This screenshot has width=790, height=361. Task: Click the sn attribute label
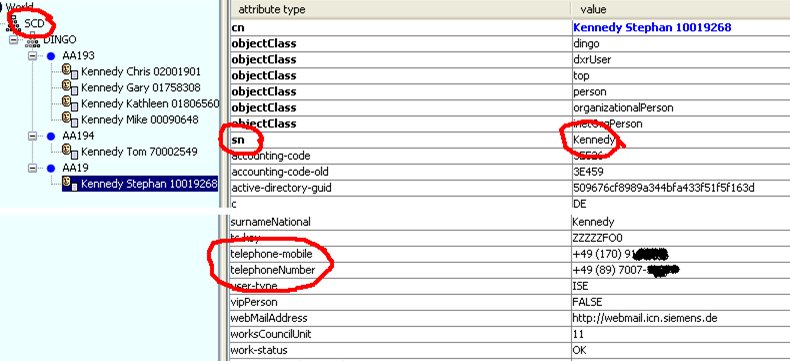pyautogui.click(x=238, y=140)
